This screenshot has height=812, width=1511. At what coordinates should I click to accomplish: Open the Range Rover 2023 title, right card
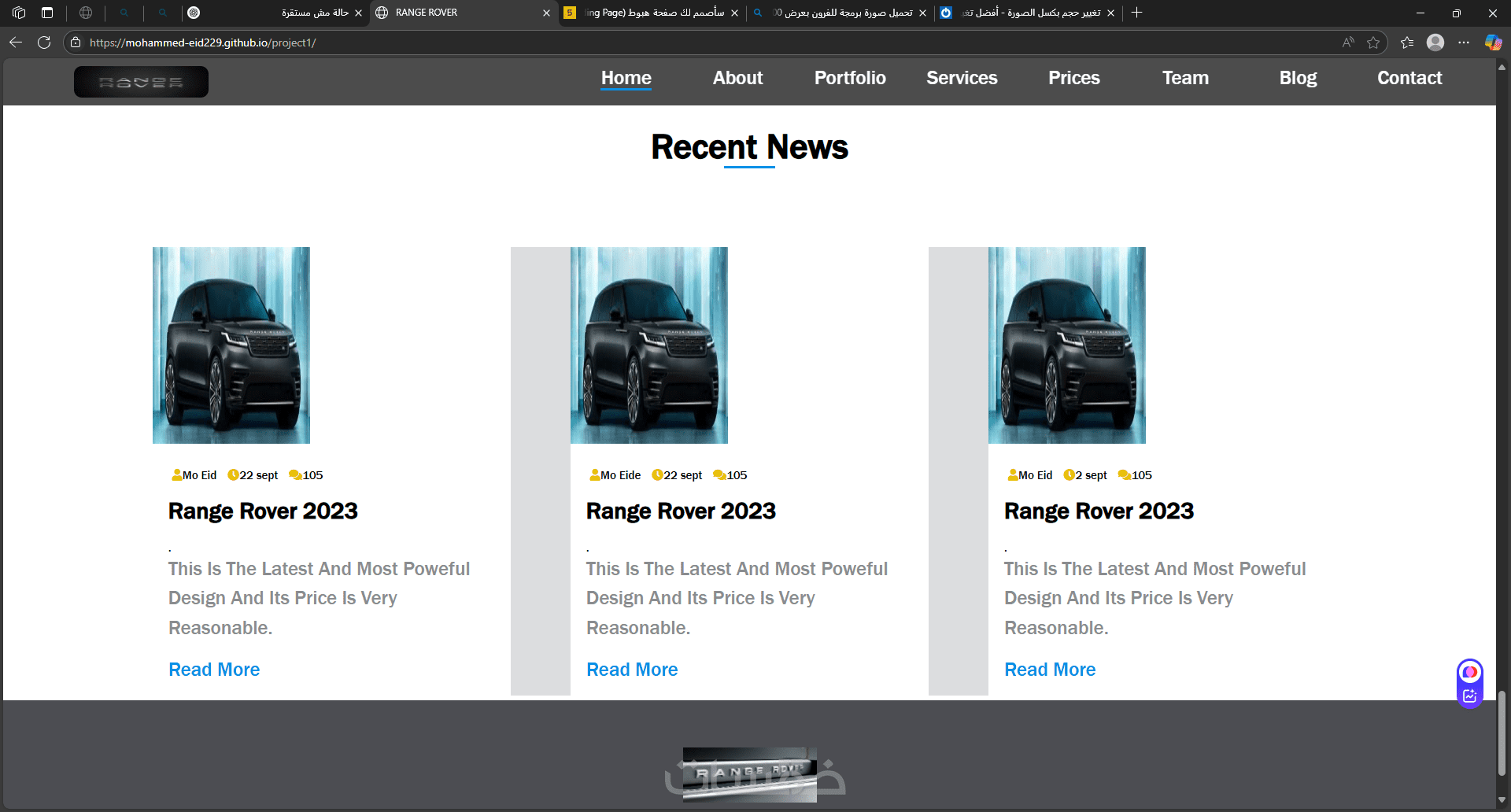[x=1099, y=511]
